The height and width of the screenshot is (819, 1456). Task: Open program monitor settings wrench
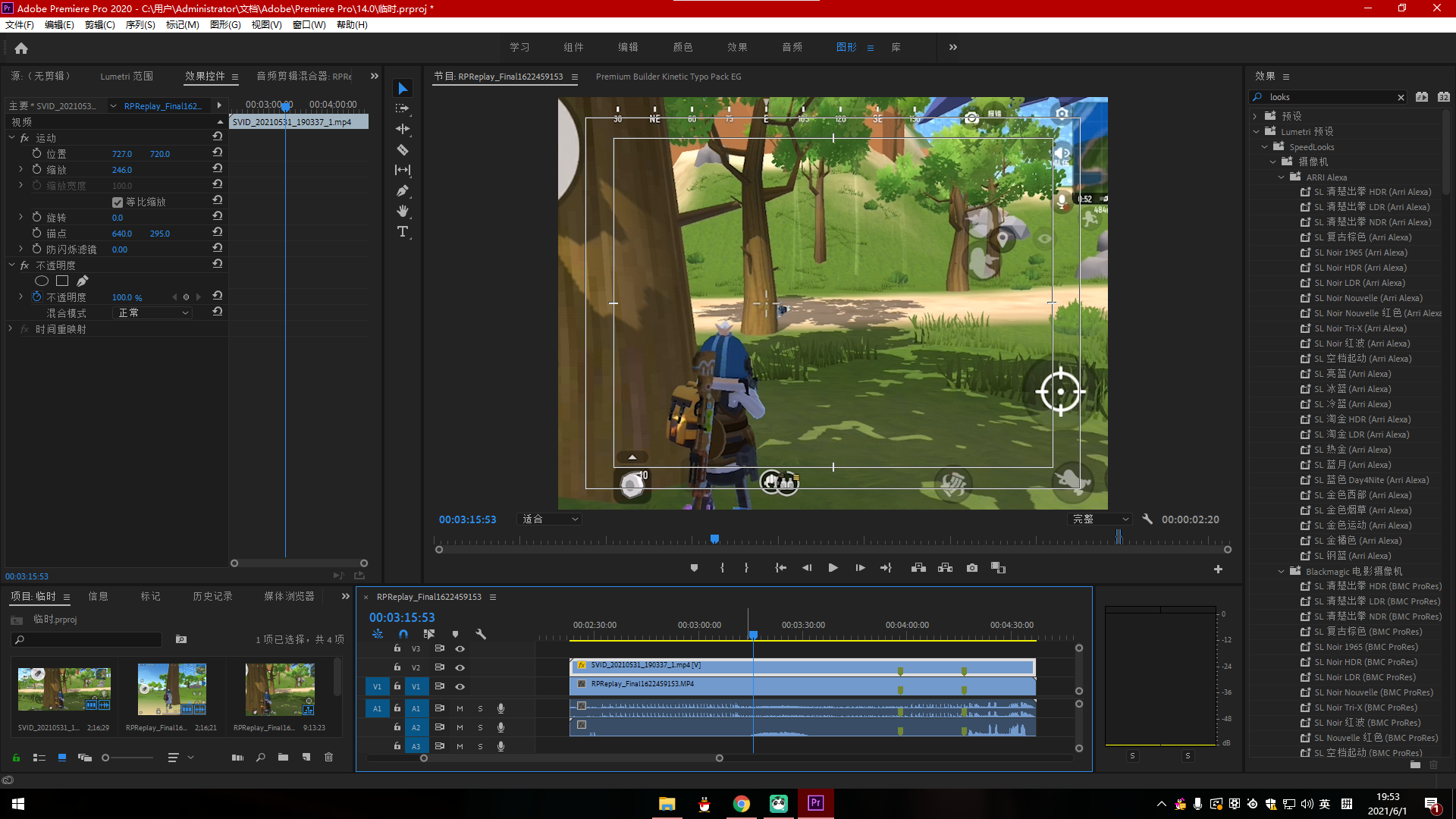[1147, 519]
